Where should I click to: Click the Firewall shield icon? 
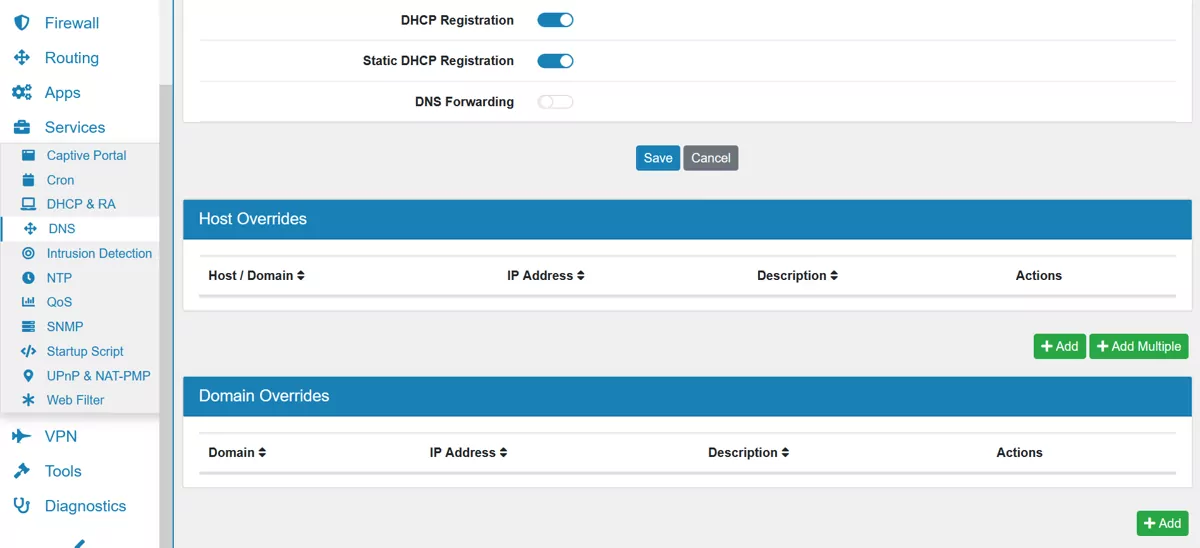pos(21,23)
